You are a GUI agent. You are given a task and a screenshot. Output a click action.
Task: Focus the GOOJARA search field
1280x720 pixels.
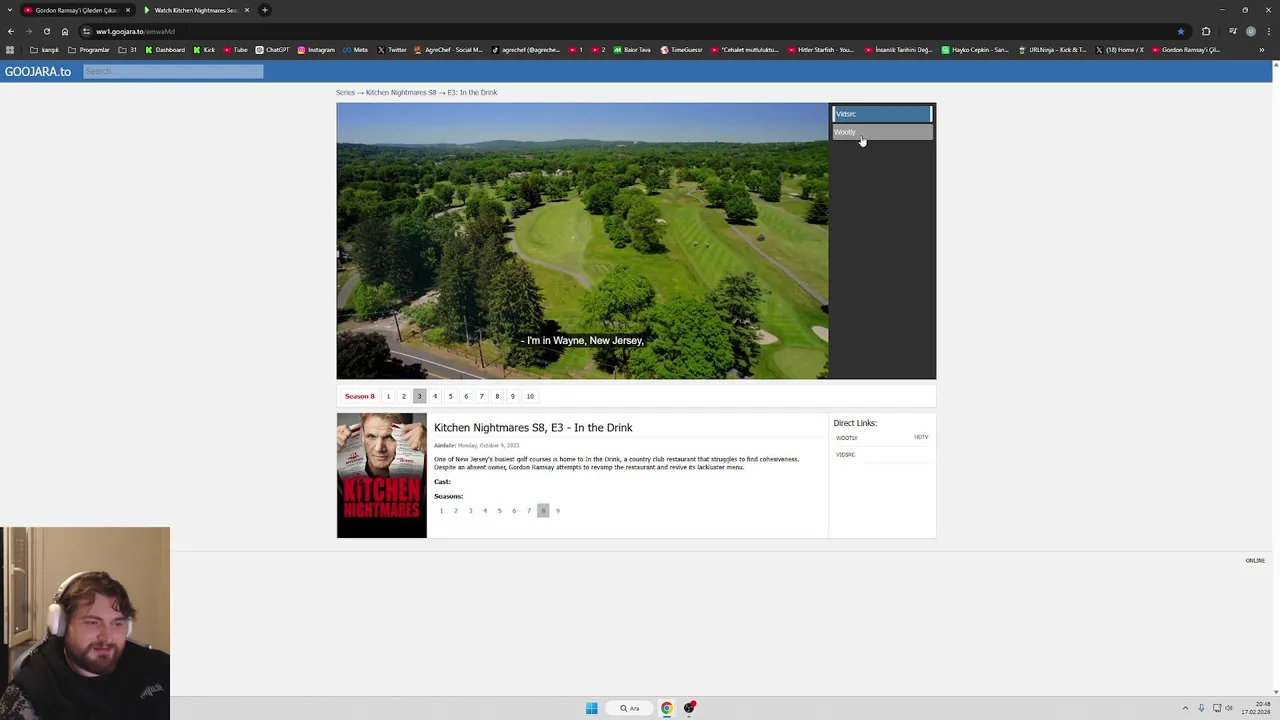click(173, 71)
